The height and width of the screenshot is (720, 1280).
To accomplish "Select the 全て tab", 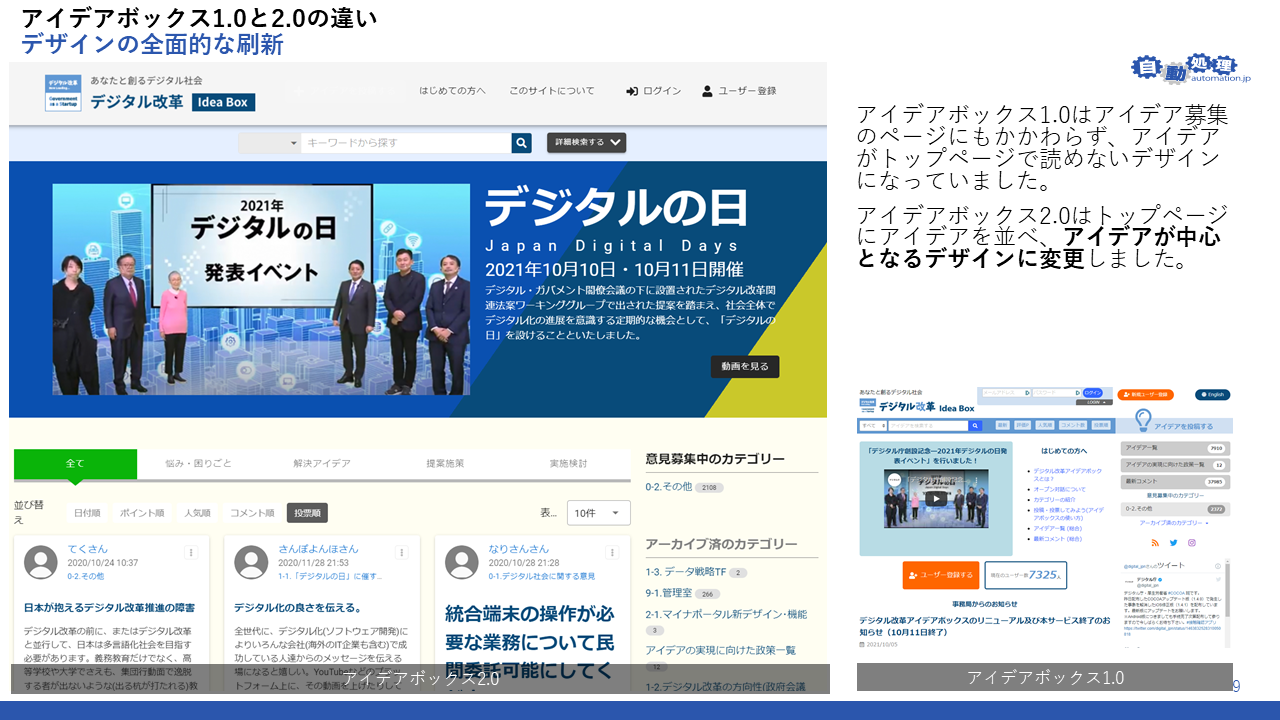I will (x=75, y=464).
